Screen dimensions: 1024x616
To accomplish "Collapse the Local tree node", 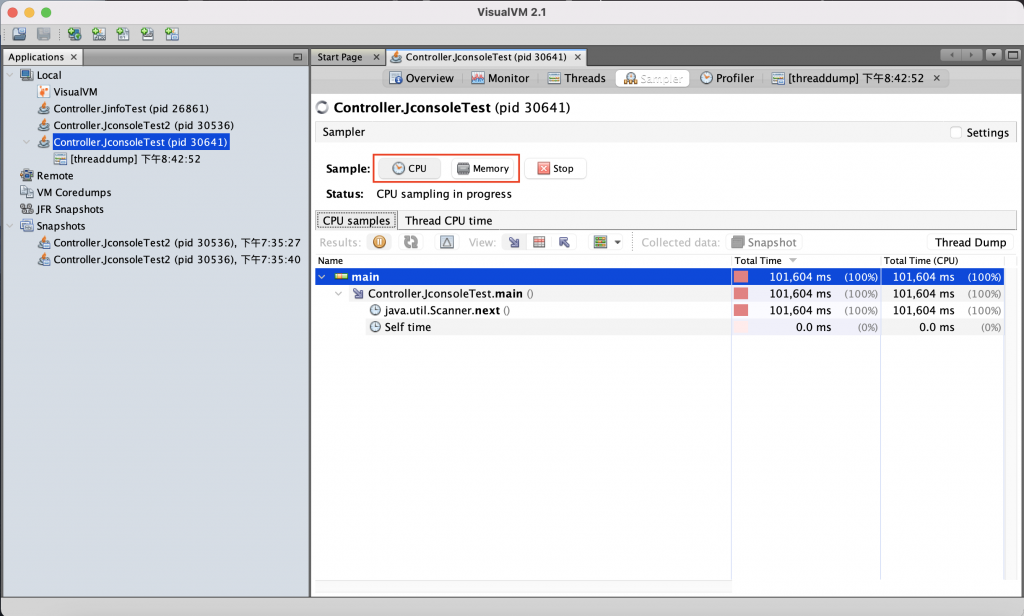I will pos(10,75).
